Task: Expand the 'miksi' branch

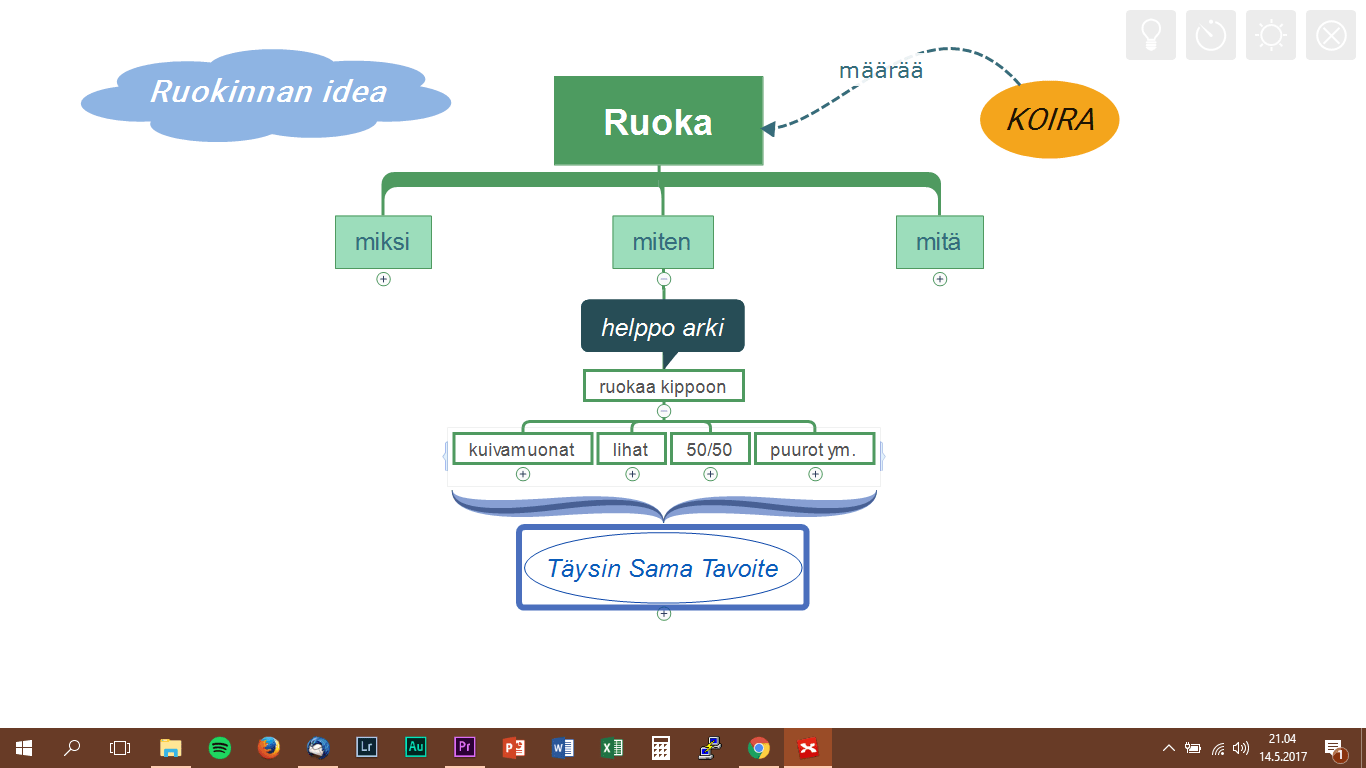Action: (x=383, y=279)
